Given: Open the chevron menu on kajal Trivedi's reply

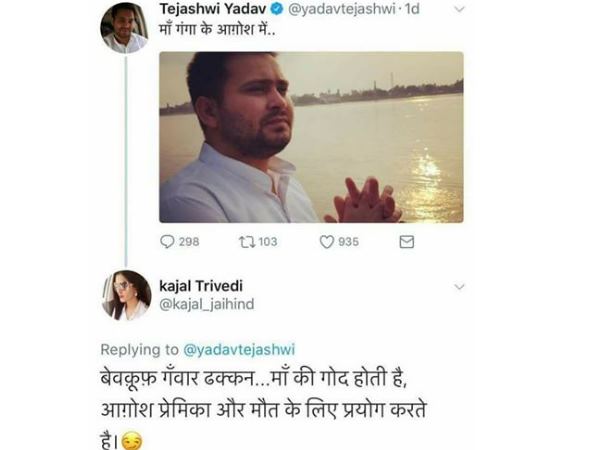Looking at the screenshot, I should [x=459, y=287].
